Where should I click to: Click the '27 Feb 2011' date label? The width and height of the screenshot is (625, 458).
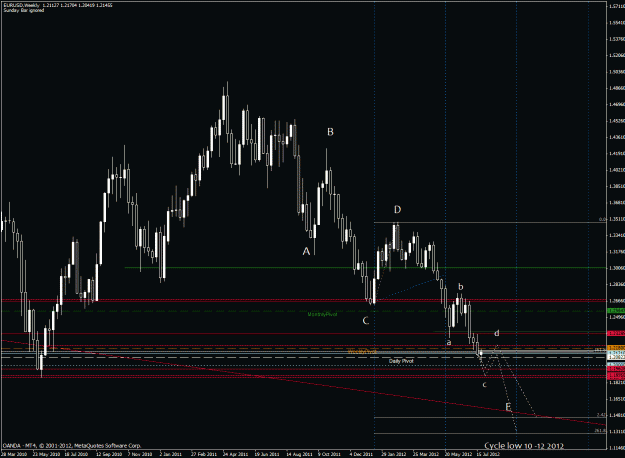click(204, 454)
